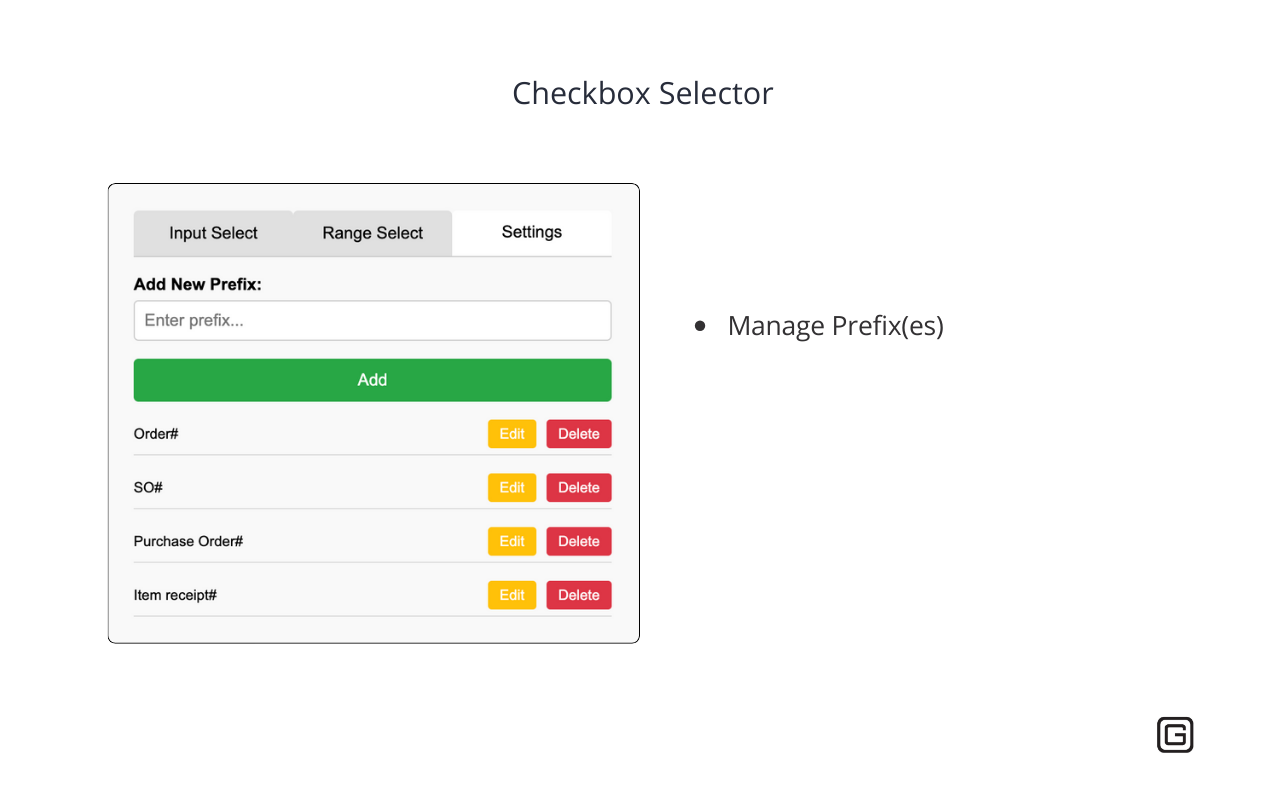This screenshot has height=800, width=1280.
Task: Select the Item receipt# row label
Action: pyautogui.click(x=175, y=594)
